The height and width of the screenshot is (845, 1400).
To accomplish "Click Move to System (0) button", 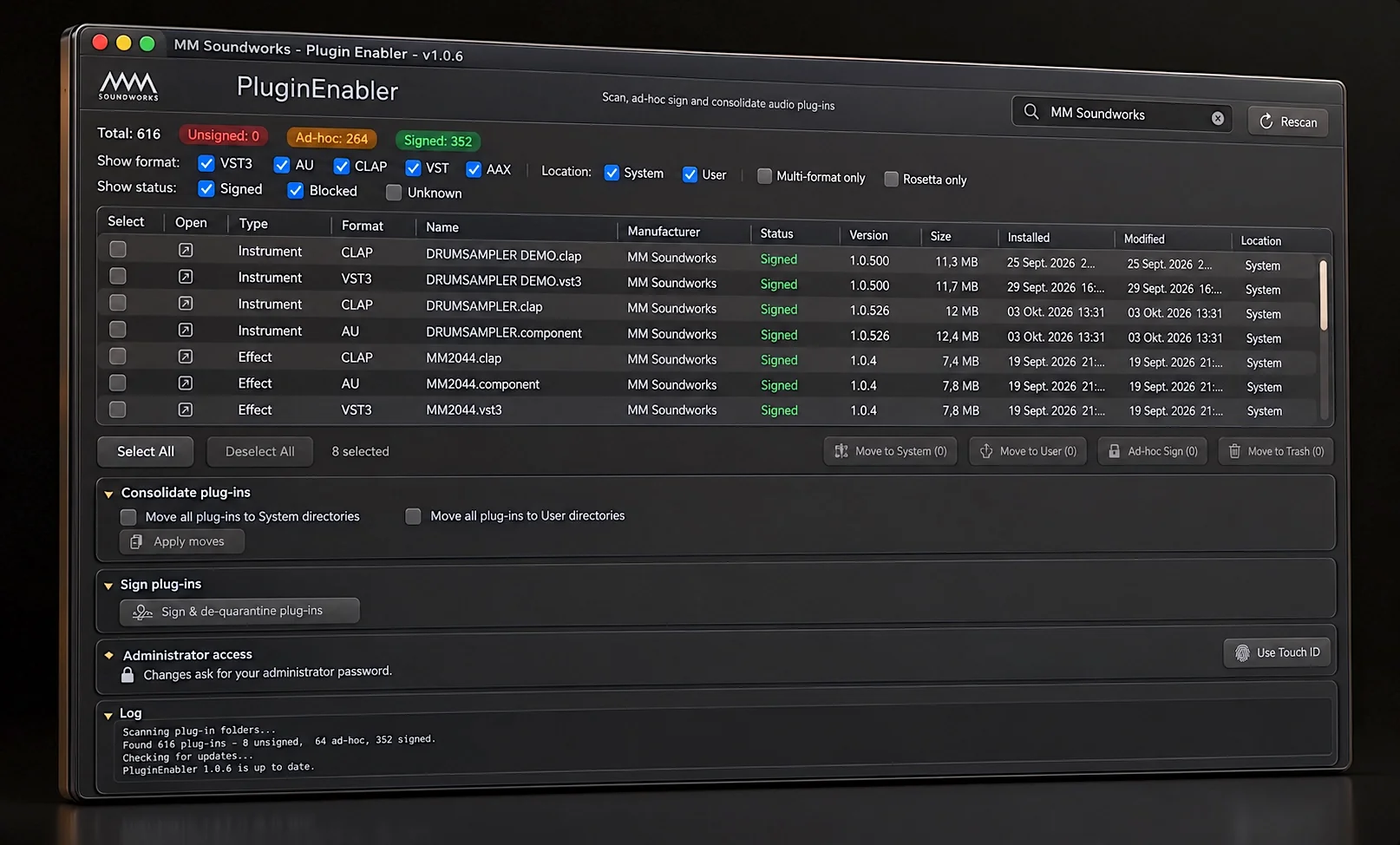I will click(890, 451).
